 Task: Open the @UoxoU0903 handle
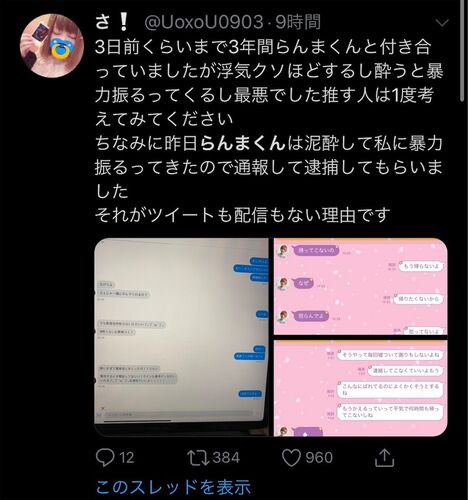203,22
